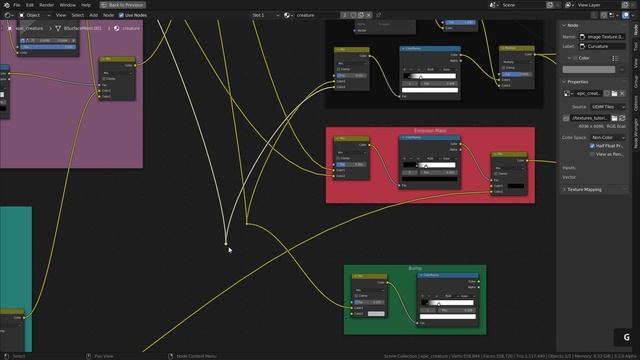Screen dimensions: 640x360
Task: Click the BSurfaceMesh mesh icon in breadcrumb
Action: (x=58, y=29)
